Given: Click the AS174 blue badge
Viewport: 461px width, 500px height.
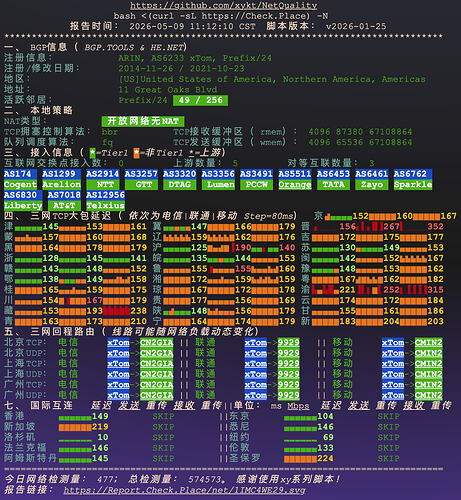Looking at the screenshot, I should [20, 174].
